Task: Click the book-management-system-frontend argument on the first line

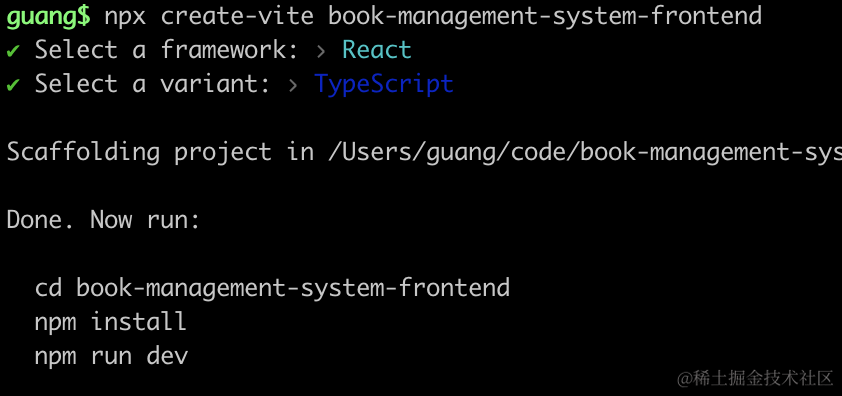Action: tap(545, 17)
